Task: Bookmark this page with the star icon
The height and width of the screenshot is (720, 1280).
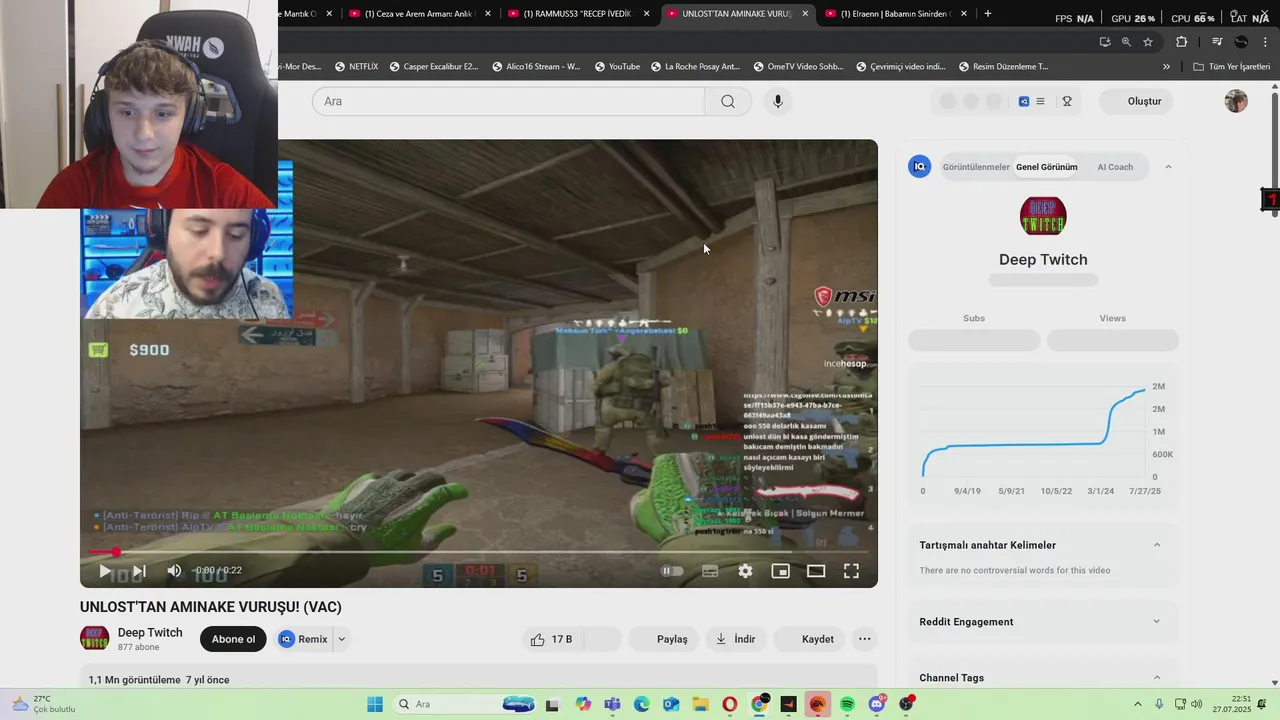Action: [x=1148, y=42]
